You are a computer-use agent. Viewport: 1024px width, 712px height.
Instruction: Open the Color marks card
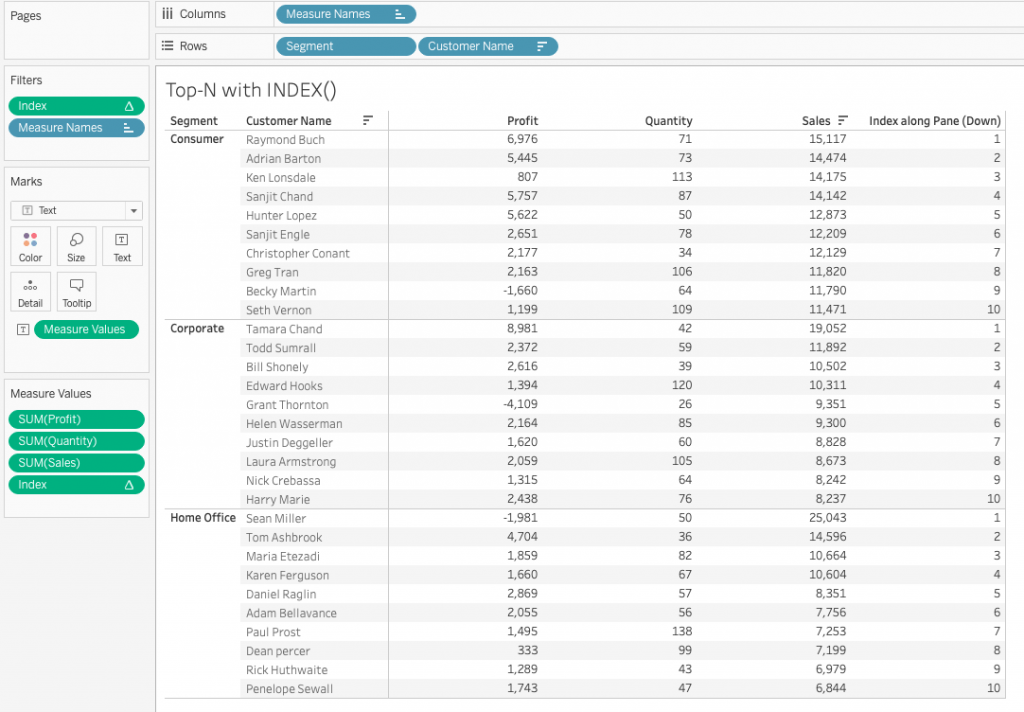(31, 245)
